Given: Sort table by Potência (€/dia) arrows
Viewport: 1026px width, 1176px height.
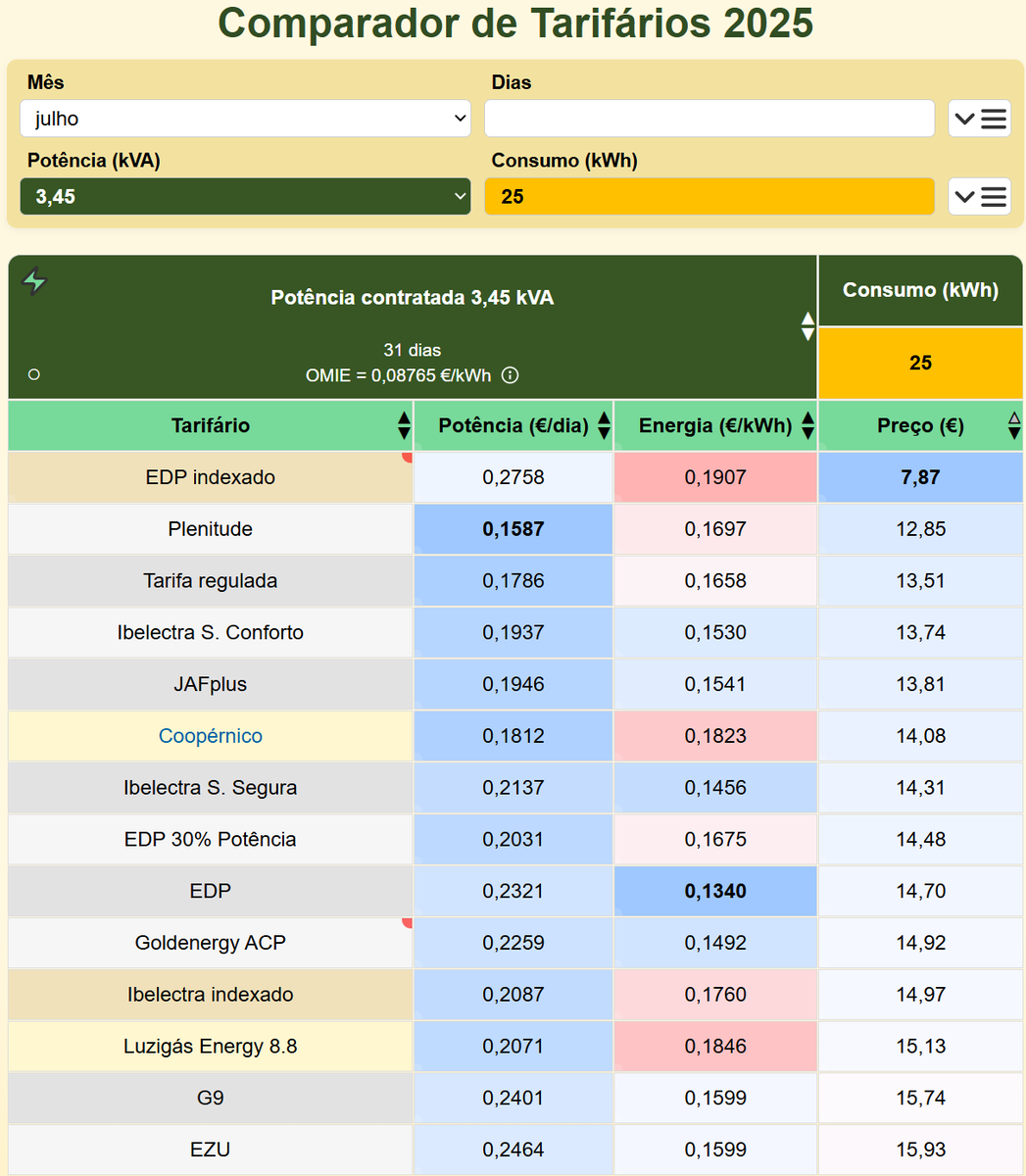Looking at the screenshot, I should tap(604, 425).
